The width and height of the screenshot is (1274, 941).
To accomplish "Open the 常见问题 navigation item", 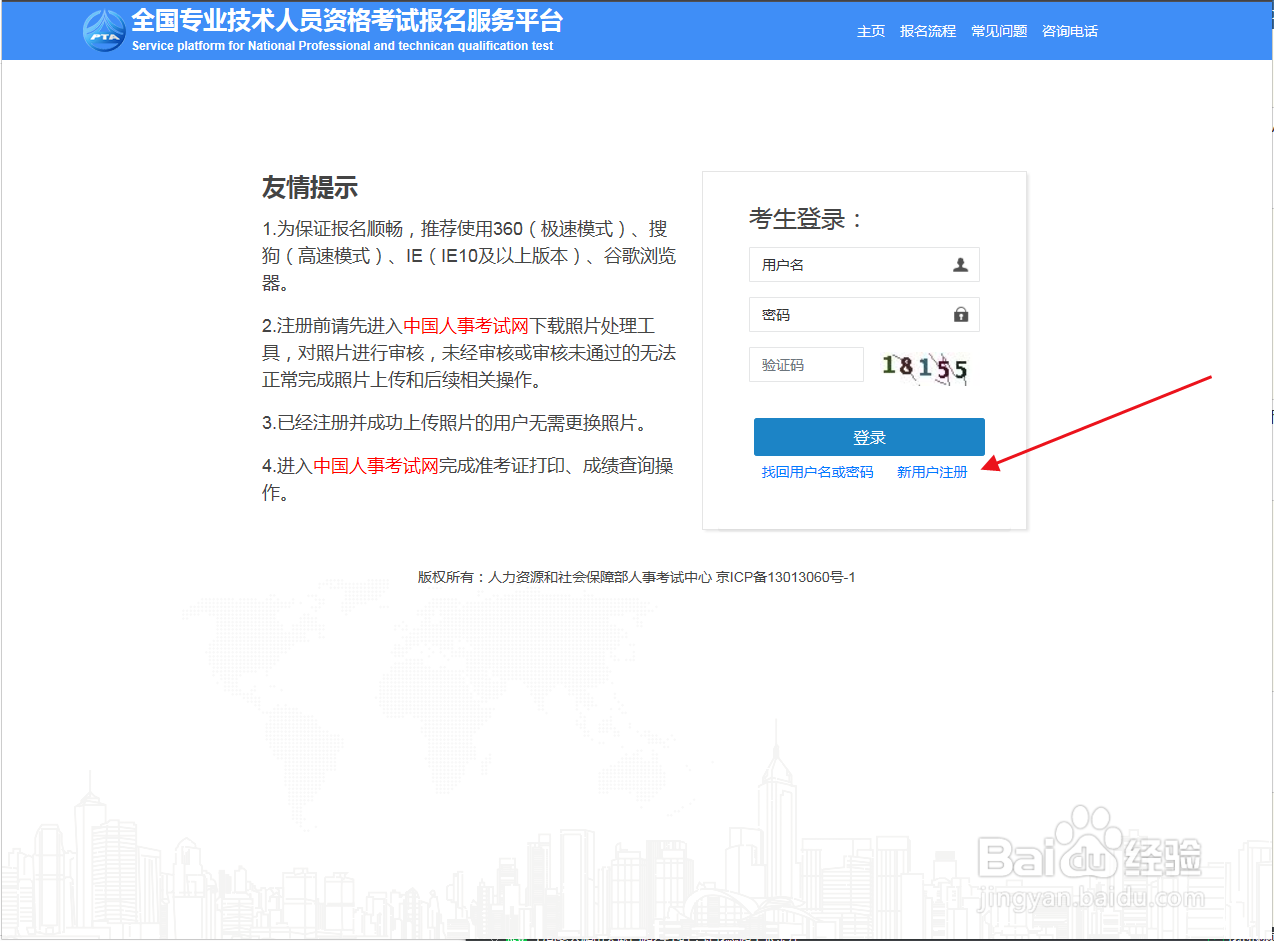I will tap(998, 31).
